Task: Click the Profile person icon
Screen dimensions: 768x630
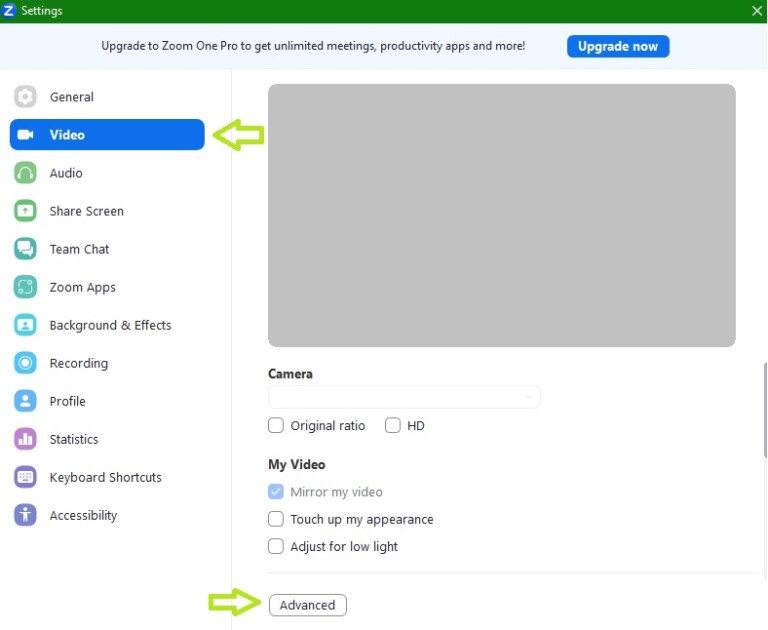Action: (x=25, y=401)
